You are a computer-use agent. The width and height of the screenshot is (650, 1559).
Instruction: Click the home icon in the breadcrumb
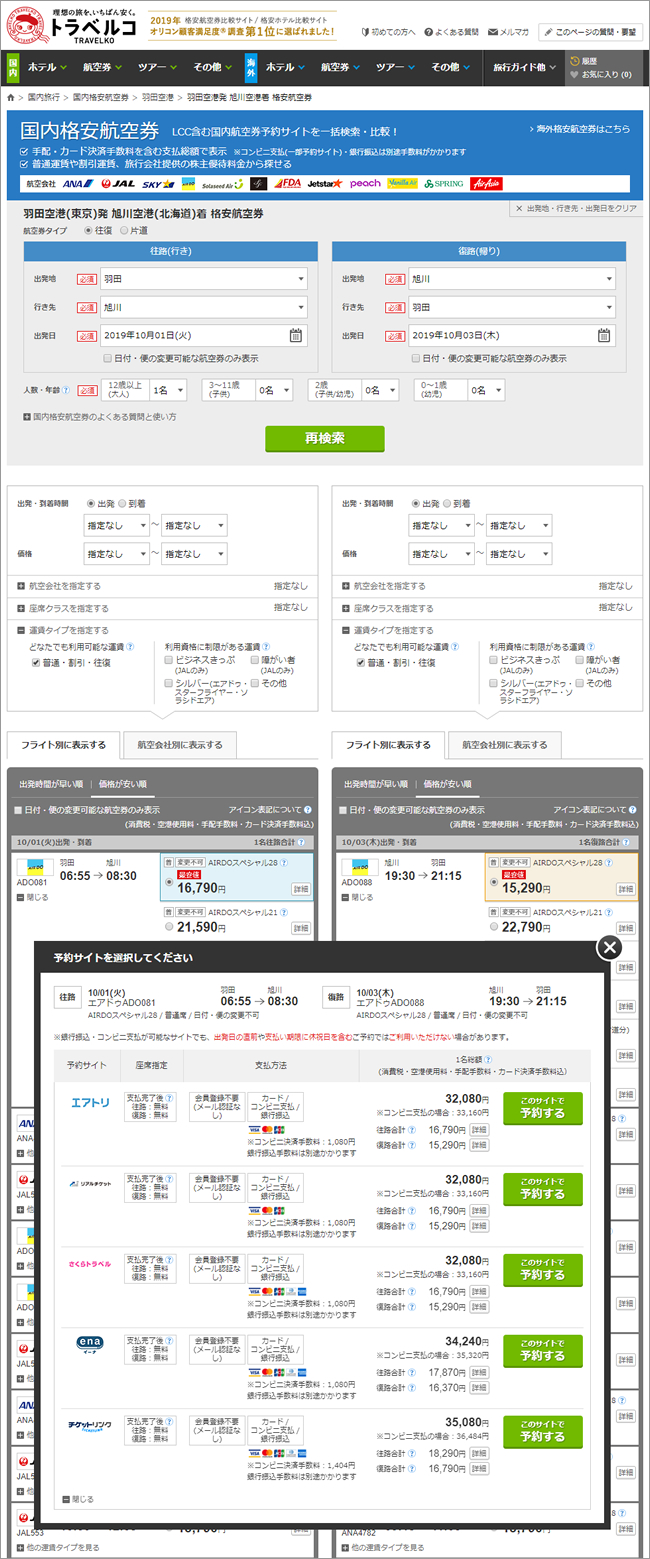click(x=12, y=98)
